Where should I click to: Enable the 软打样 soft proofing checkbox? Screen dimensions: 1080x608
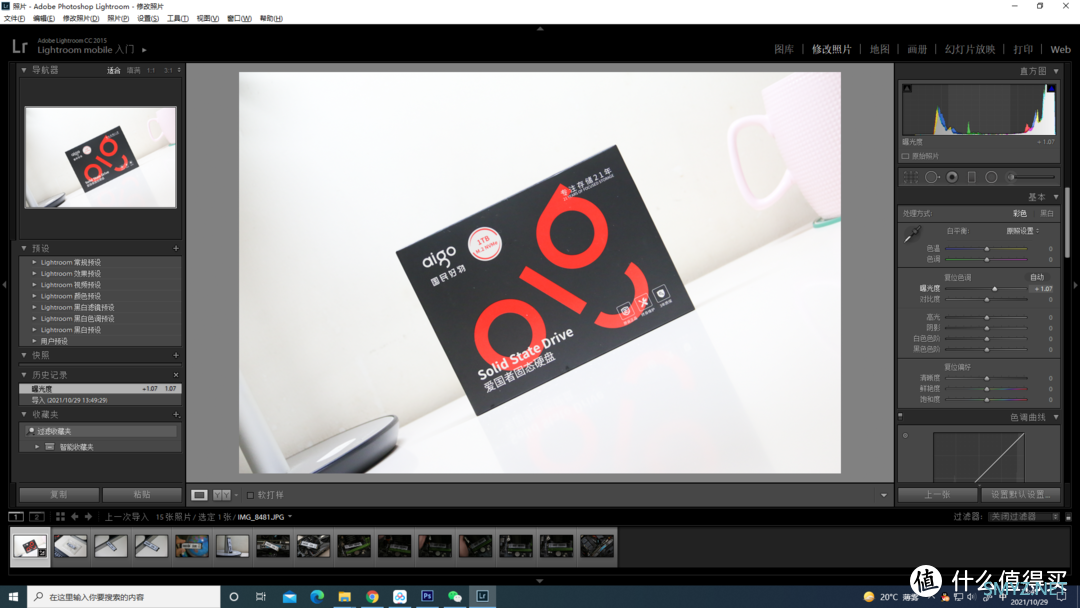tap(250, 495)
